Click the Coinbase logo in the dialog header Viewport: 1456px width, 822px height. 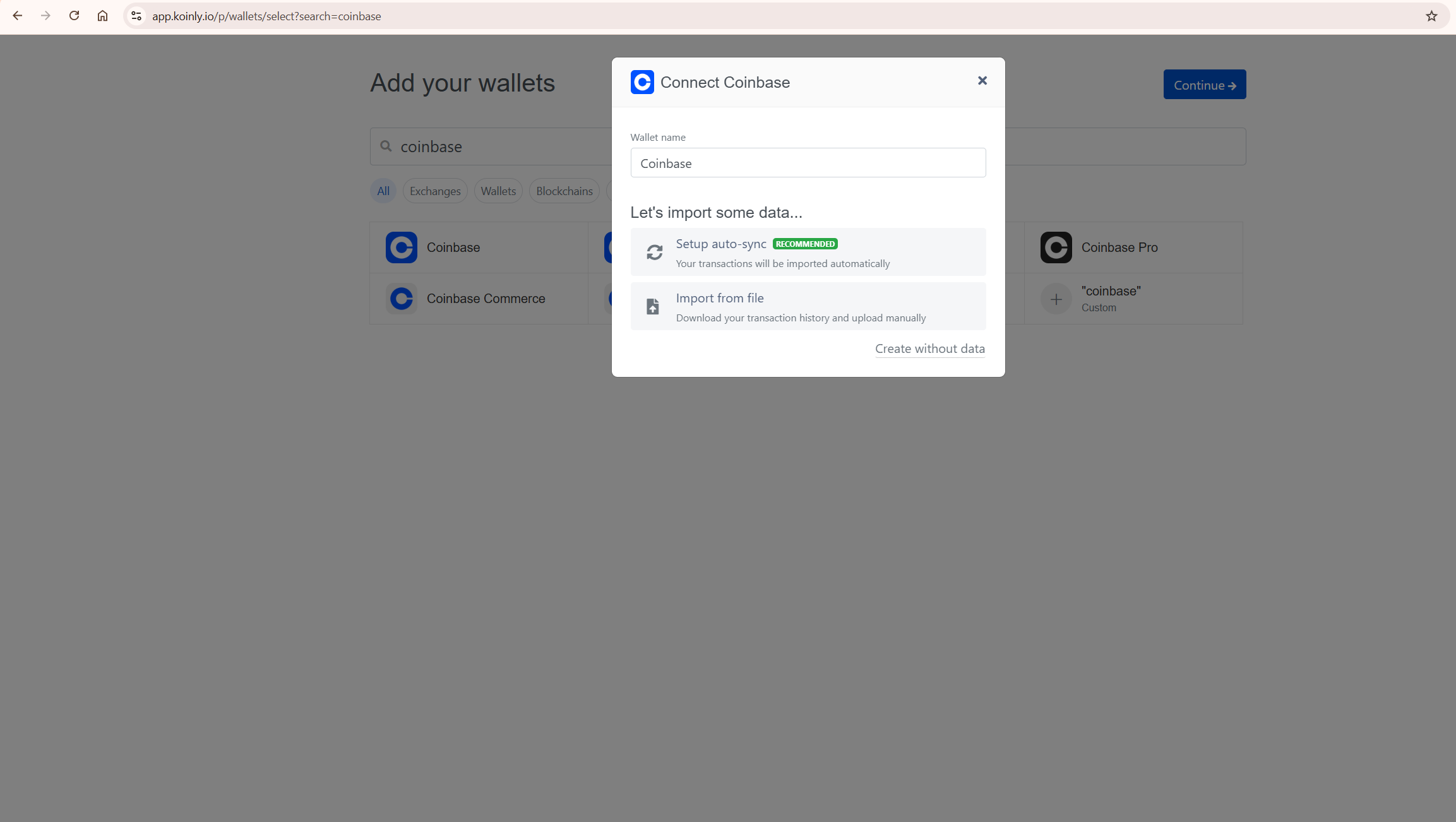coord(641,82)
